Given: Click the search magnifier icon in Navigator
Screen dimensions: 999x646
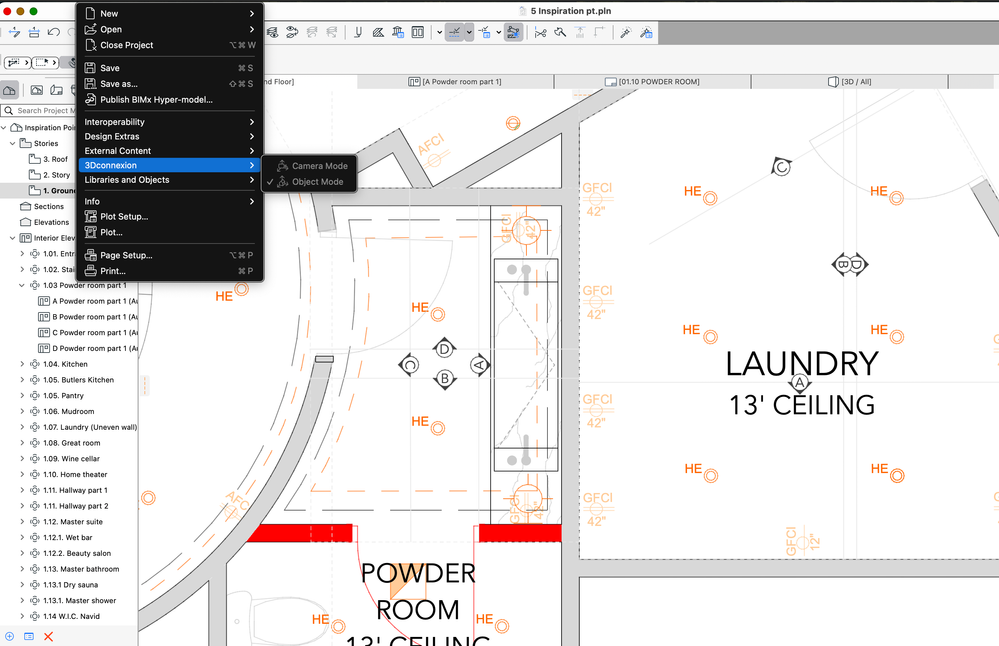Looking at the screenshot, I should tap(9, 110).
